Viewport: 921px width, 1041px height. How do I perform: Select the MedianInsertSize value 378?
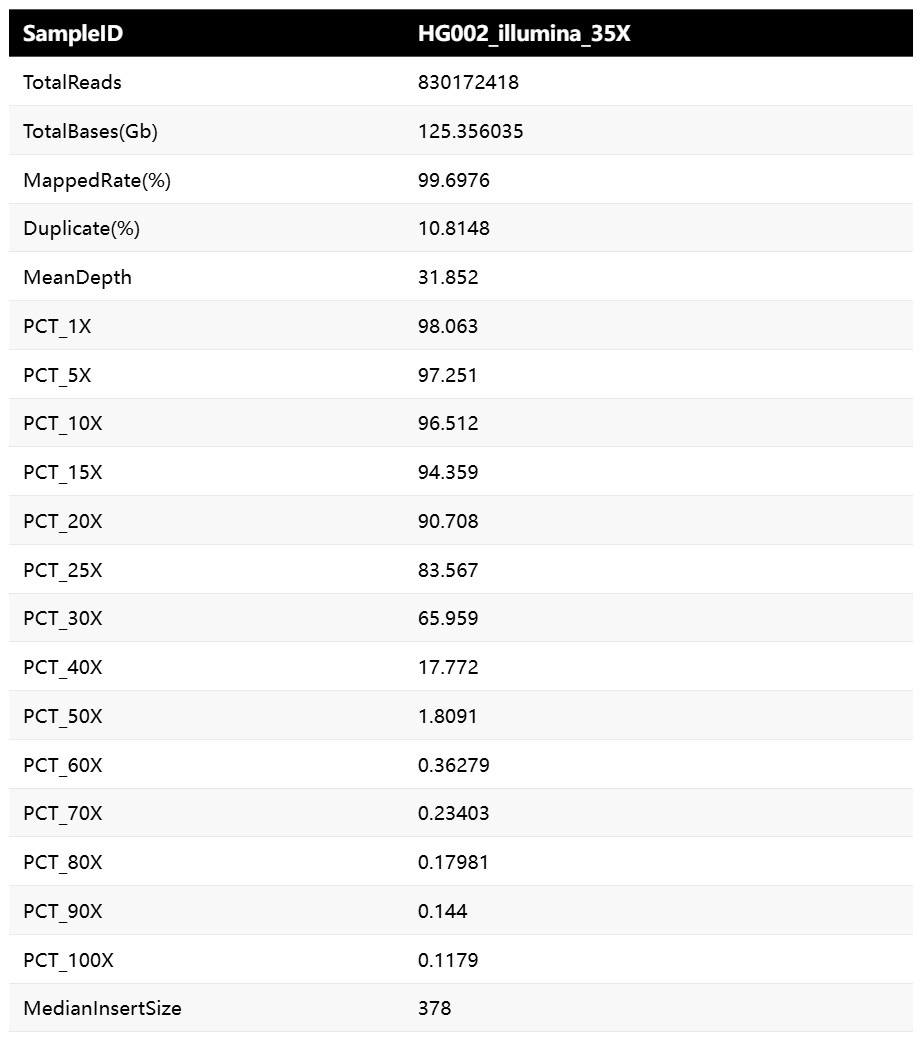point(434,1008)
